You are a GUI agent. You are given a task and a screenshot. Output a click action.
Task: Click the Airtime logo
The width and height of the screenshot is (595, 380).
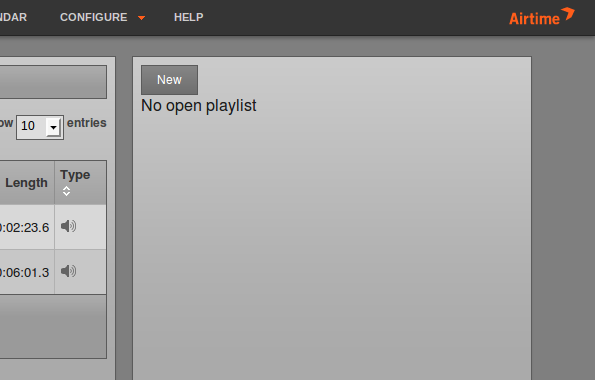click(x=541, y=17)
